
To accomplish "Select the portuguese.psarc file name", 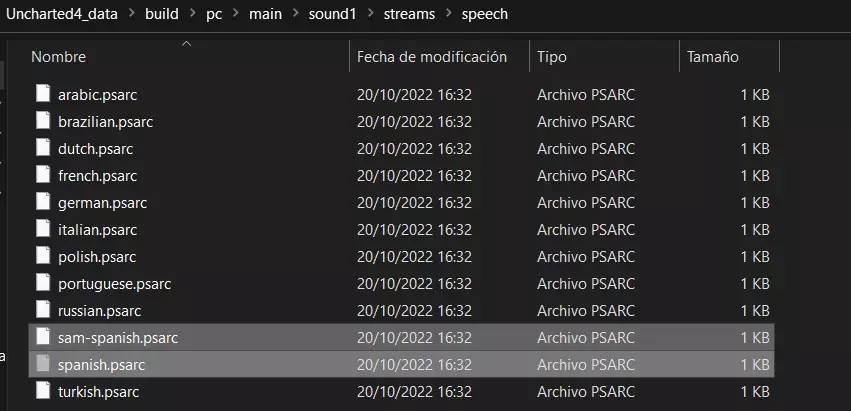I will 114,283.
